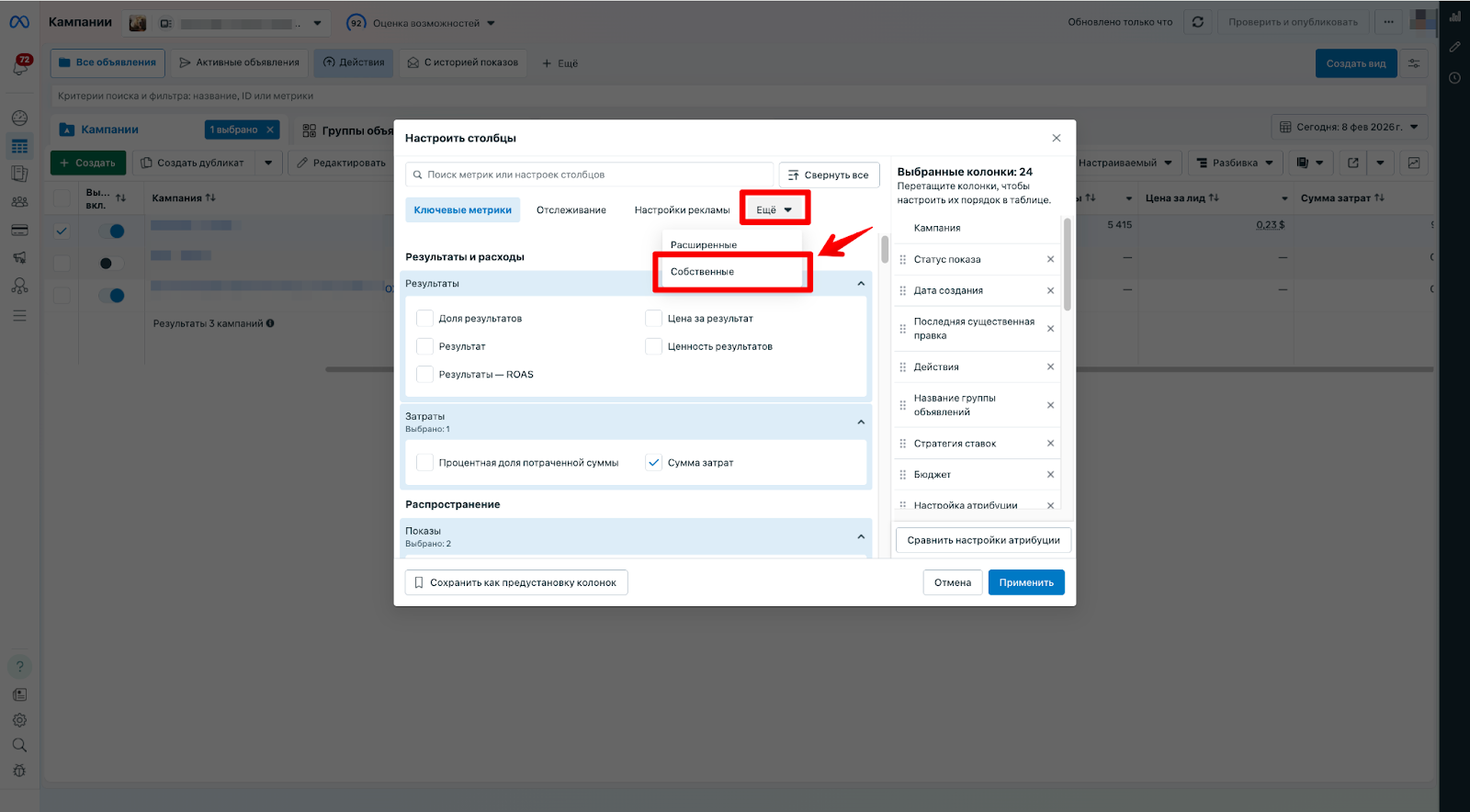Check the Результаты — ROAS checkbox
Viewport: 1470px width, 812px height.
point(424,374)
